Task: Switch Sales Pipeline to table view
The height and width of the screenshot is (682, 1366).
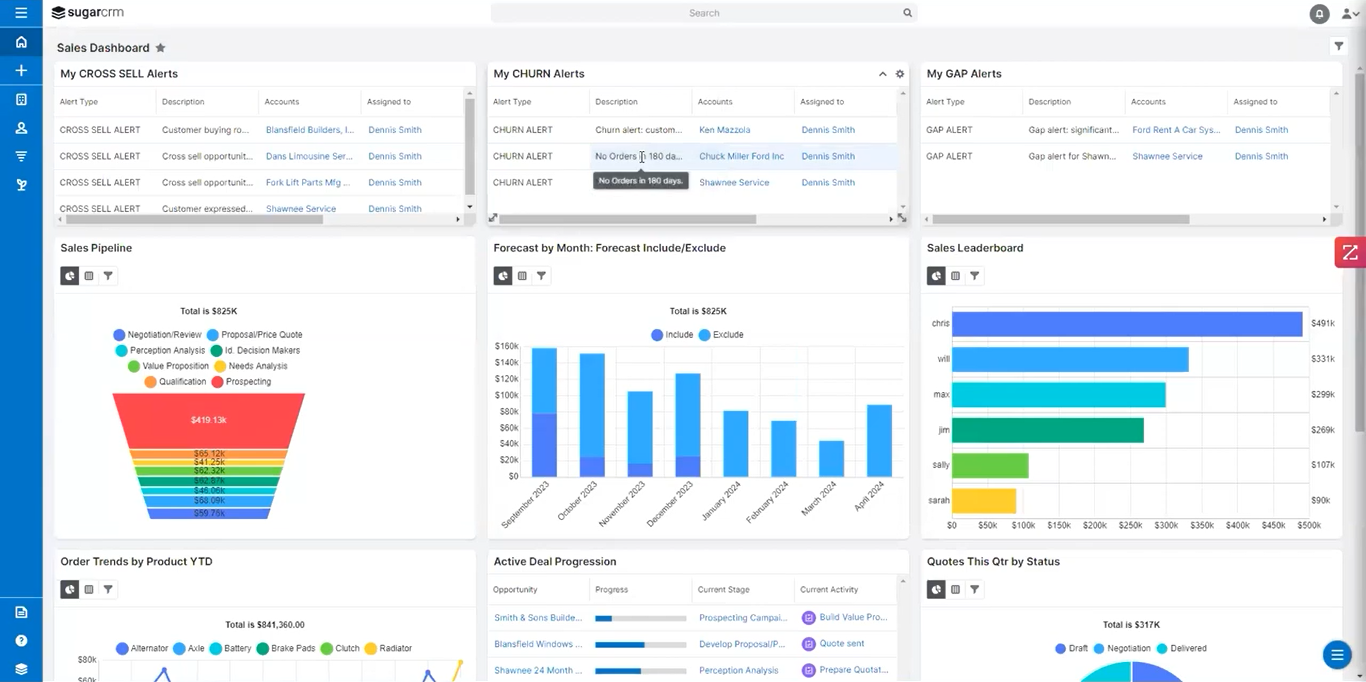Action: [88, 275]
